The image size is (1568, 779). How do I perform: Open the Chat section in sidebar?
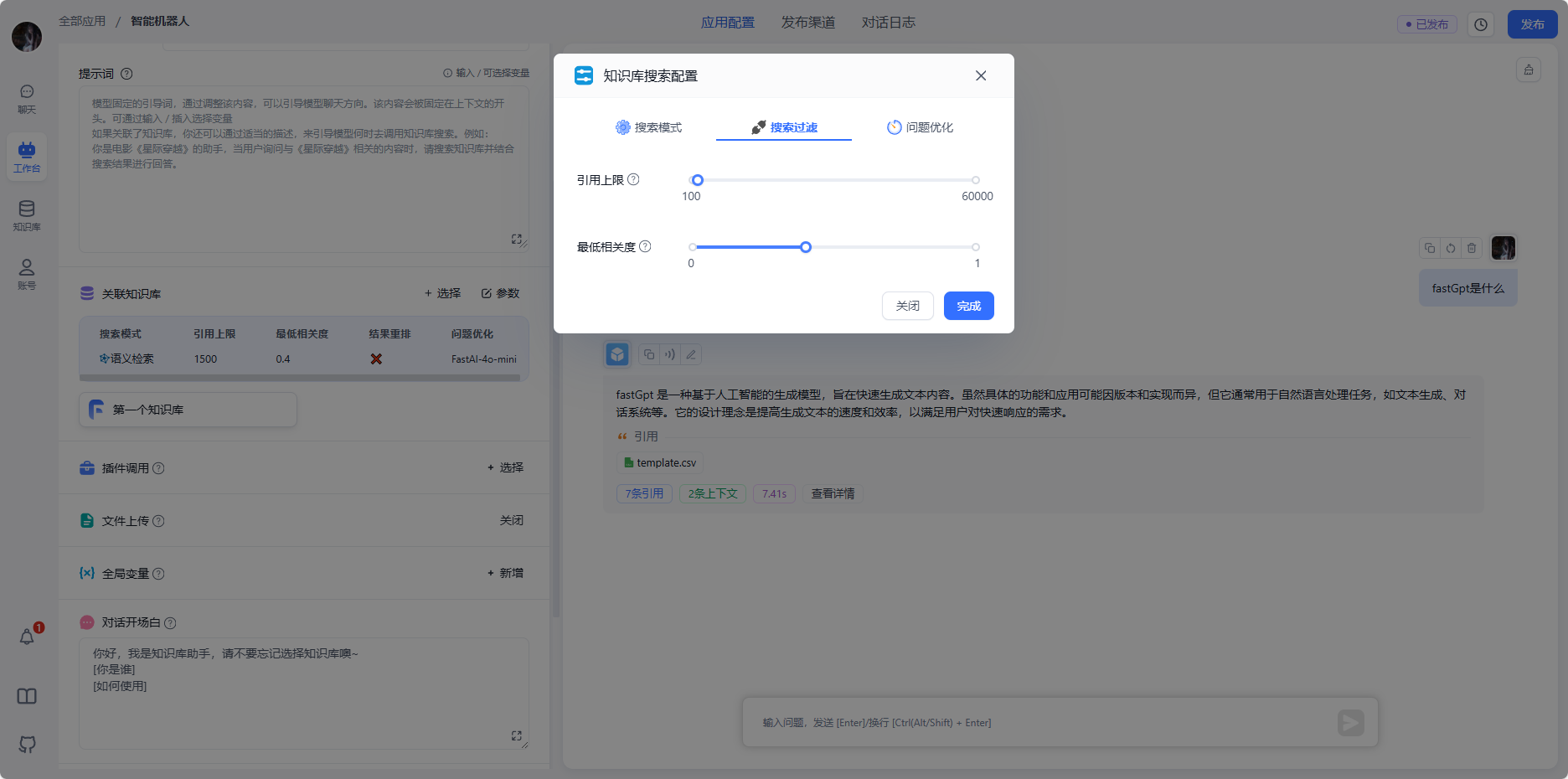pos(27,99)
